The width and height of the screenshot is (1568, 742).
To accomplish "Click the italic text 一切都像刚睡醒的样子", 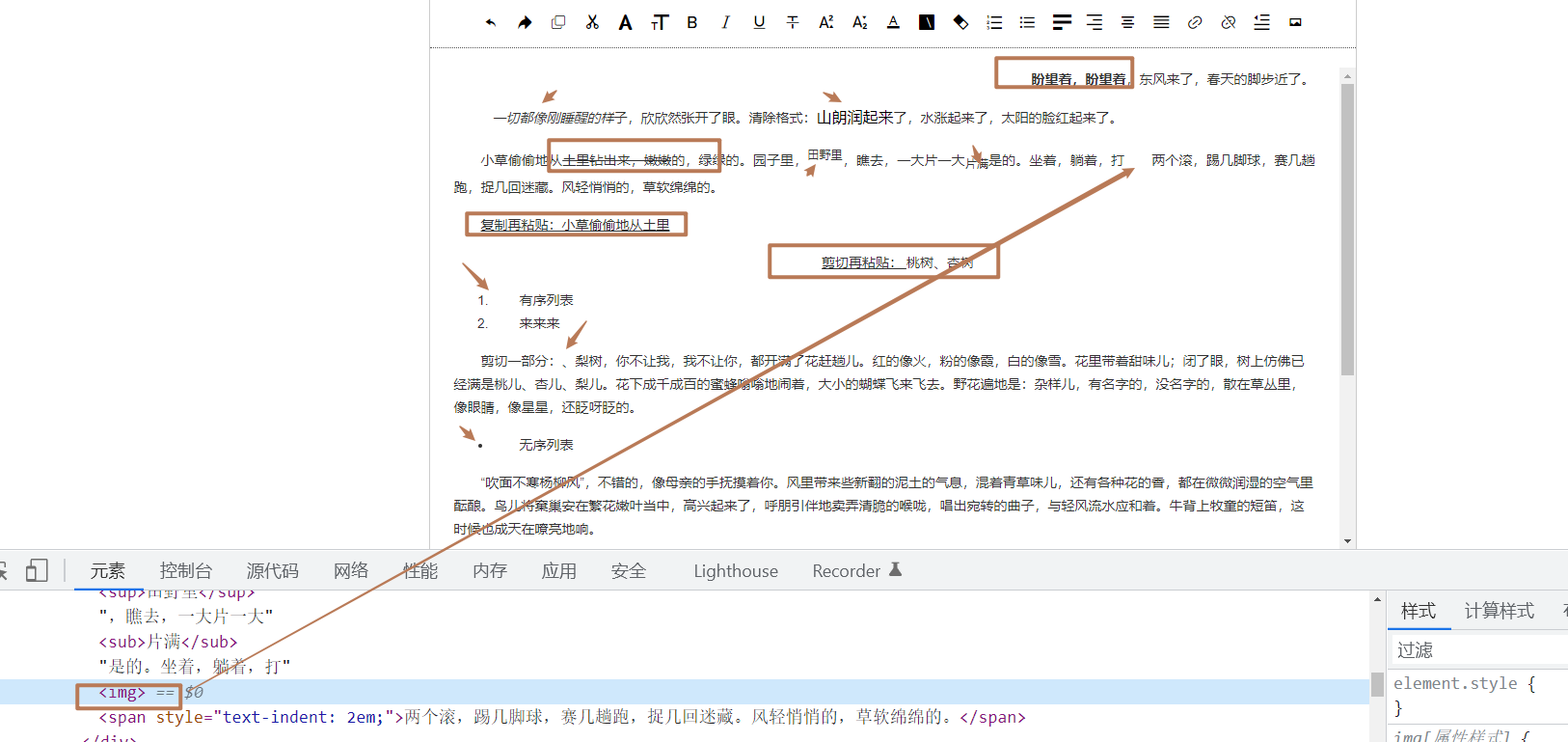I will tap(560, 118).
